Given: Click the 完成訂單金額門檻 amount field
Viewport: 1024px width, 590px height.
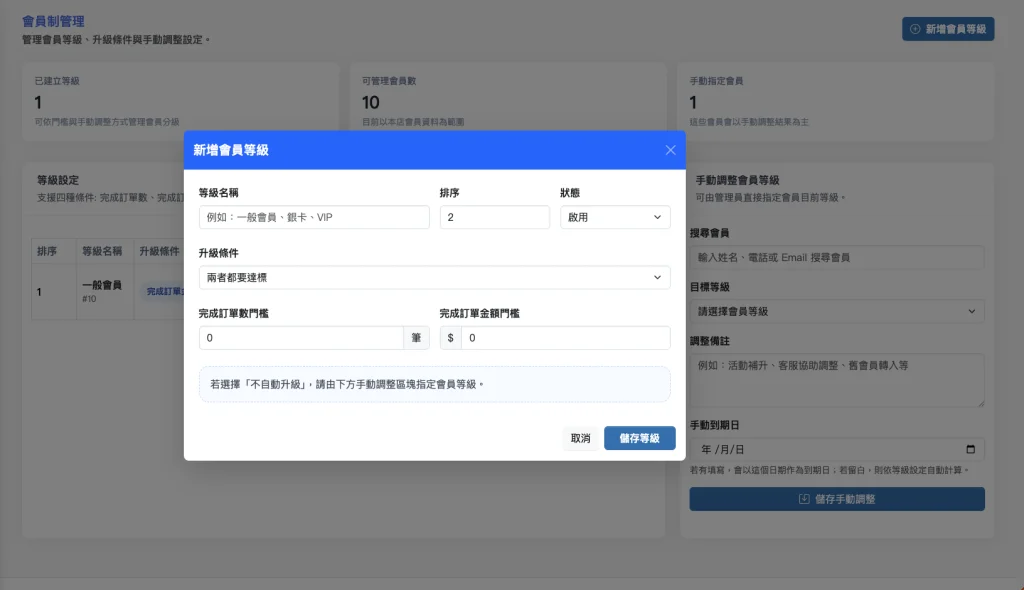Looking at the screenshot, I should pyautogui.click(x=565, y=338).
